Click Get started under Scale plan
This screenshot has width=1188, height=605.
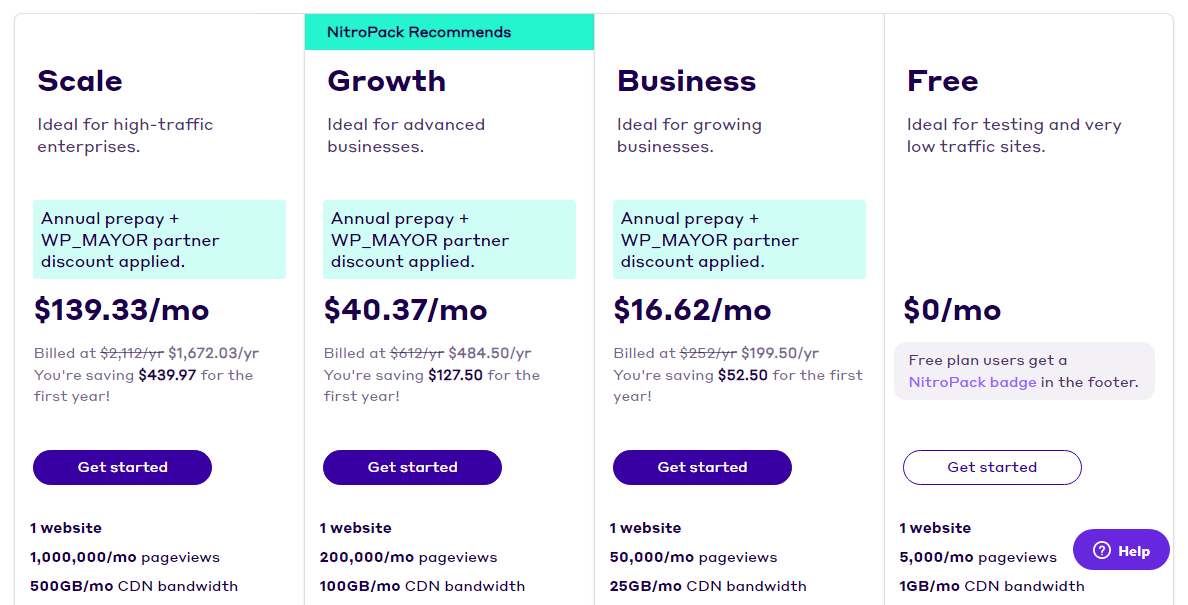coord(122,467)
